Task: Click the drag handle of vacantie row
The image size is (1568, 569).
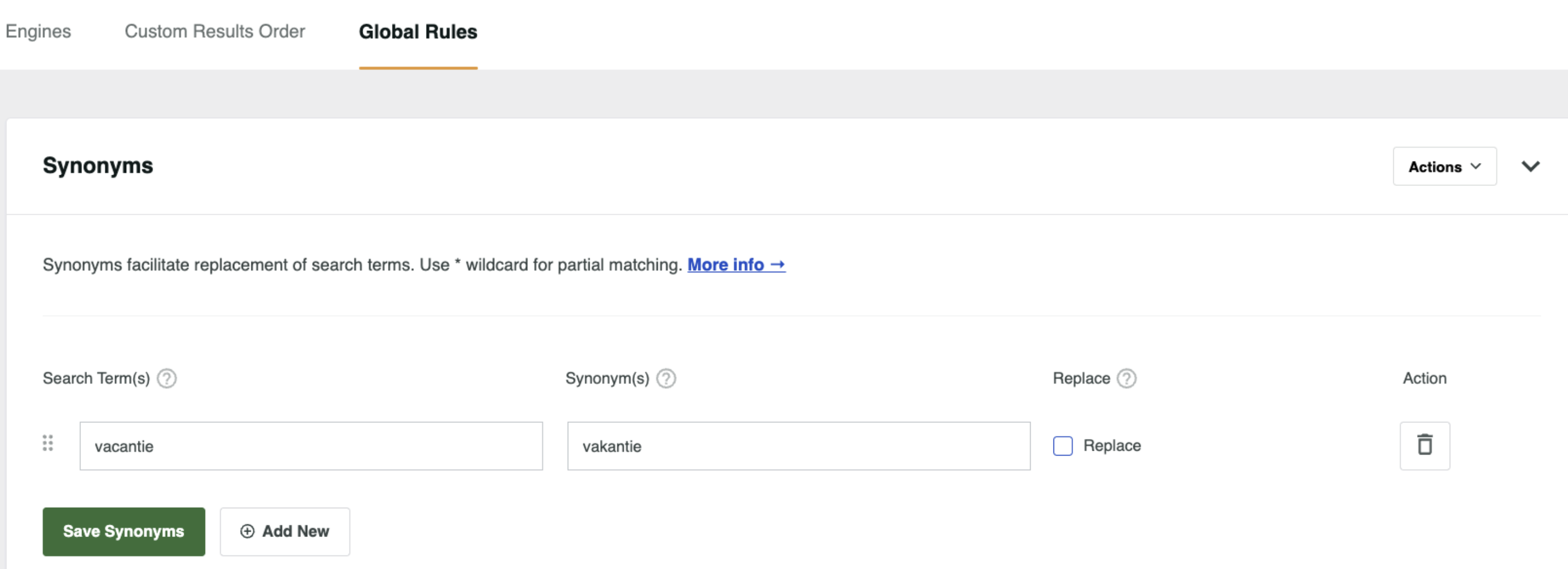Action: 48,443
